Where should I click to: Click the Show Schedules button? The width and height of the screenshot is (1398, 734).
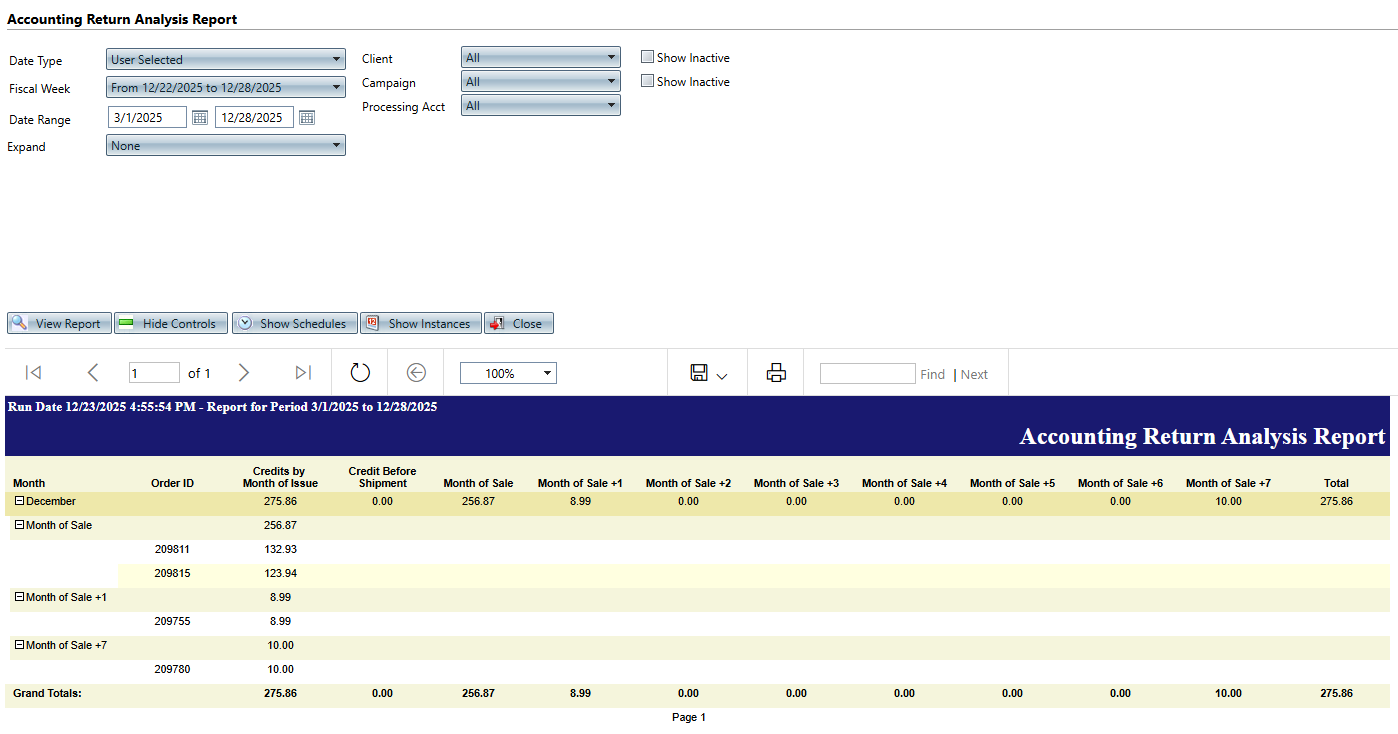tap(294, 324)
